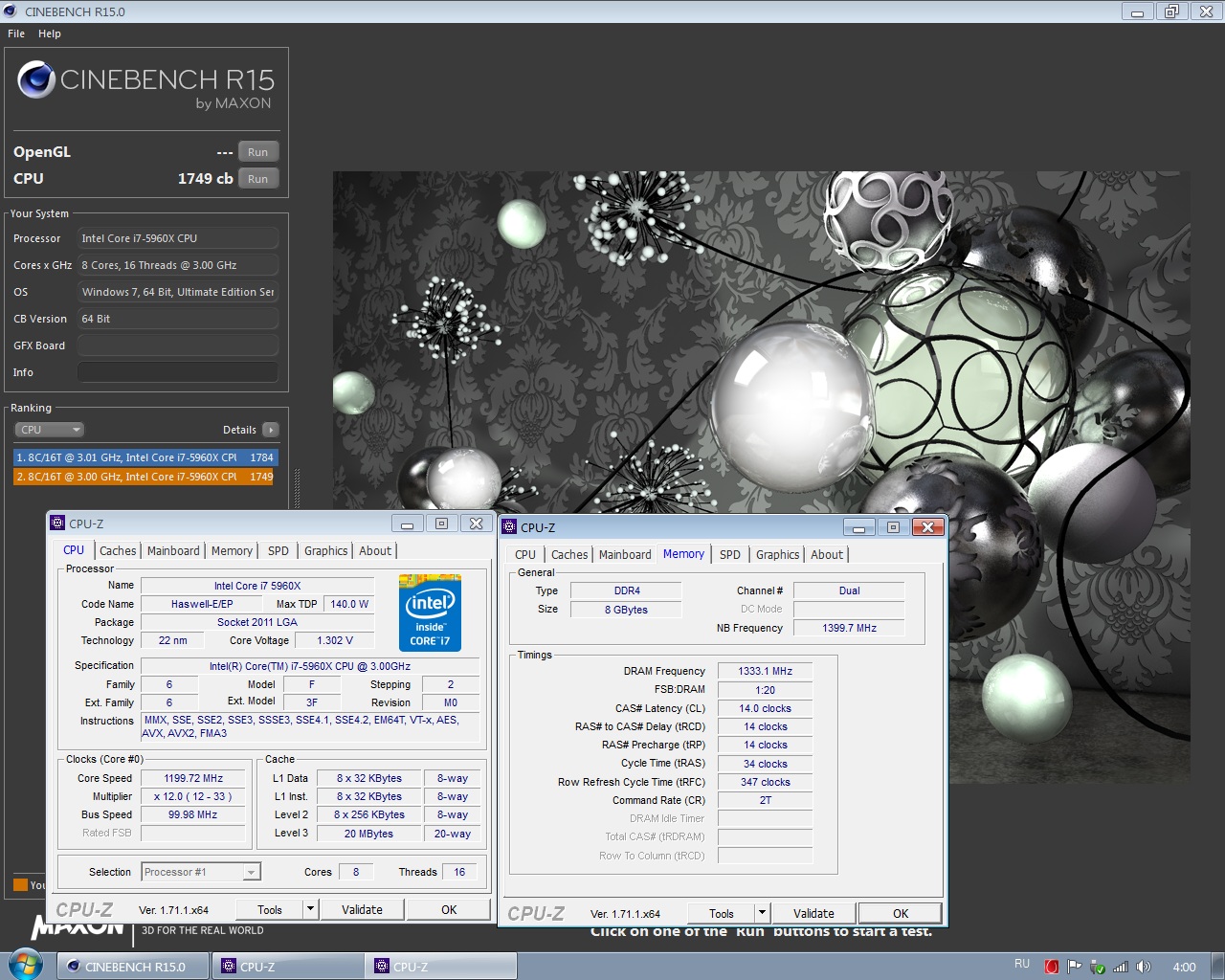Switch to CPU tab in right CPU-Z

pyautogui.click(x=525, y=554)
